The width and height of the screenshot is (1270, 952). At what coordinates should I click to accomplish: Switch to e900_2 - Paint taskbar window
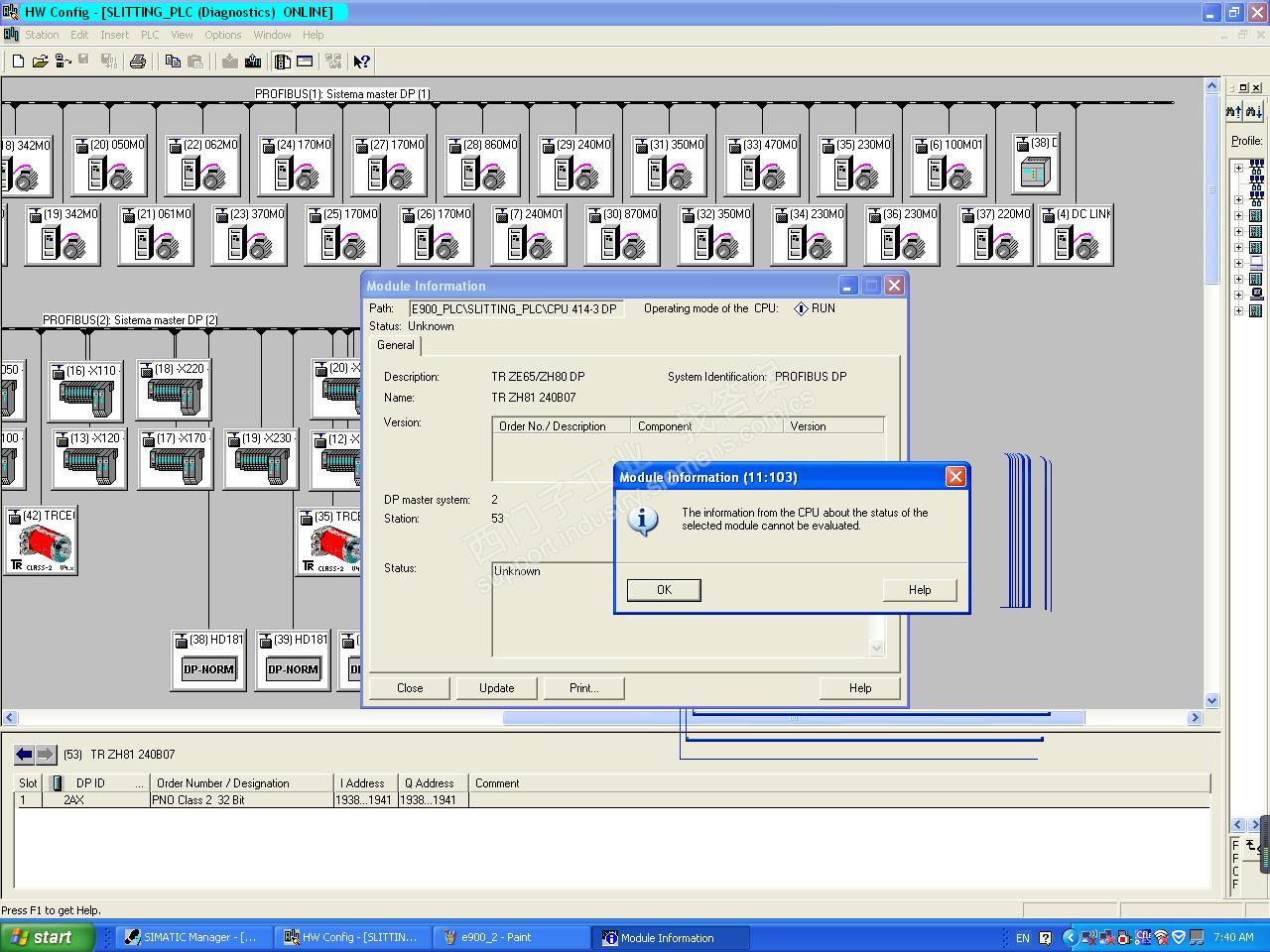(511, 937)
